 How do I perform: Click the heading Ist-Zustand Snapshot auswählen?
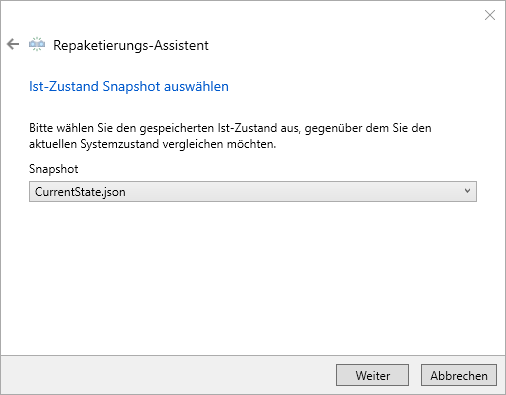pos(129,87)
